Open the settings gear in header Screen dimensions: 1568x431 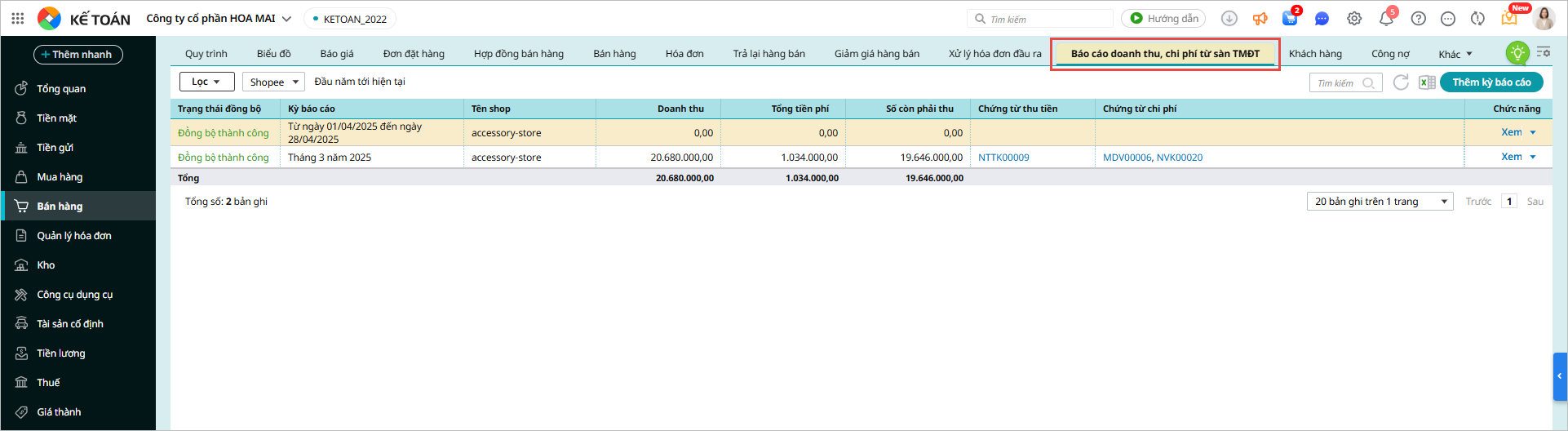tap(1354, 19)
